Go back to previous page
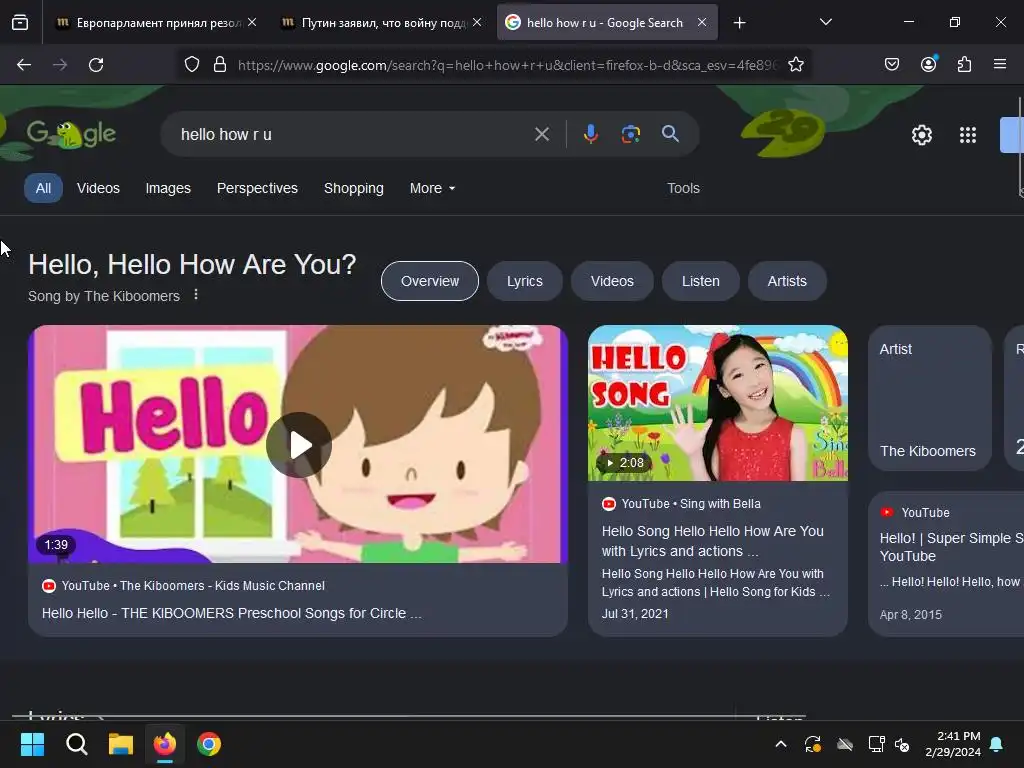Viewport: 1024px width, 768px height. coord(24,65)
